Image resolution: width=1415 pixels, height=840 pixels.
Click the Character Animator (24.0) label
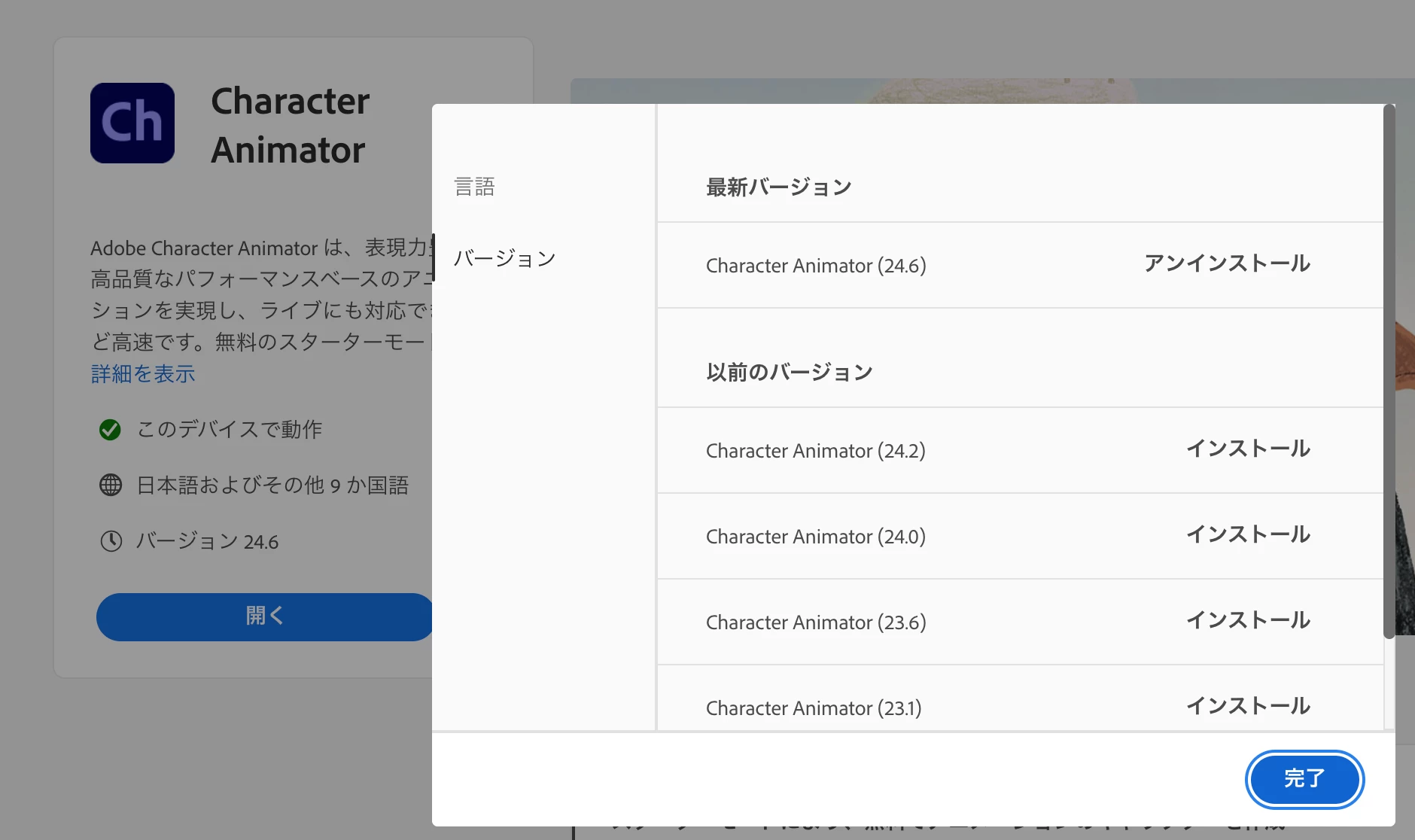click(816, 537)
